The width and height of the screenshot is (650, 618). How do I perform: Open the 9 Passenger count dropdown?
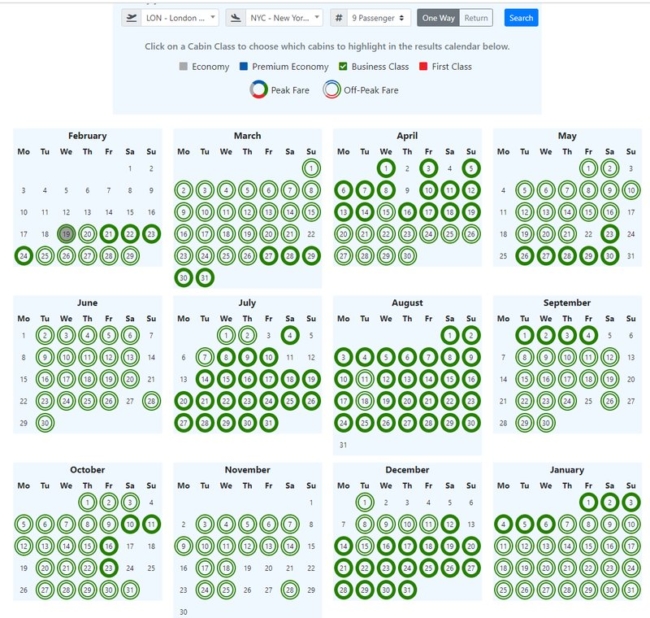(380, 18)
